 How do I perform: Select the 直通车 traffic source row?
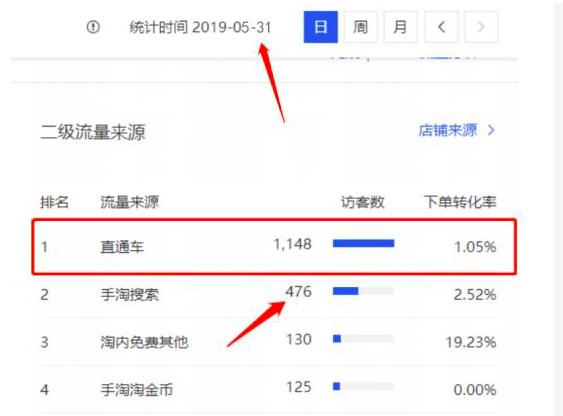point(274,247)
